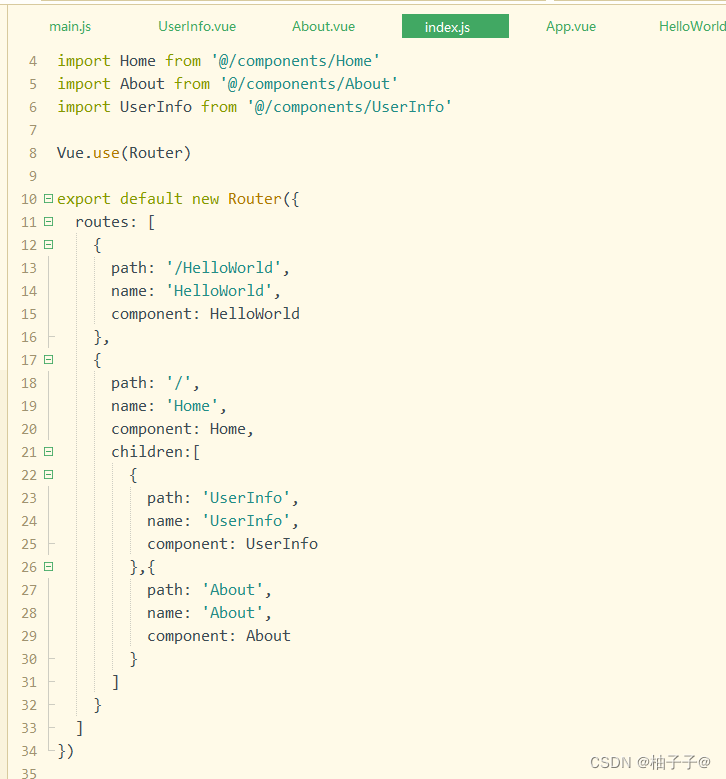726x779 pixels.
Task: Switch to the main.js tab
Action: tap(70, 26)
